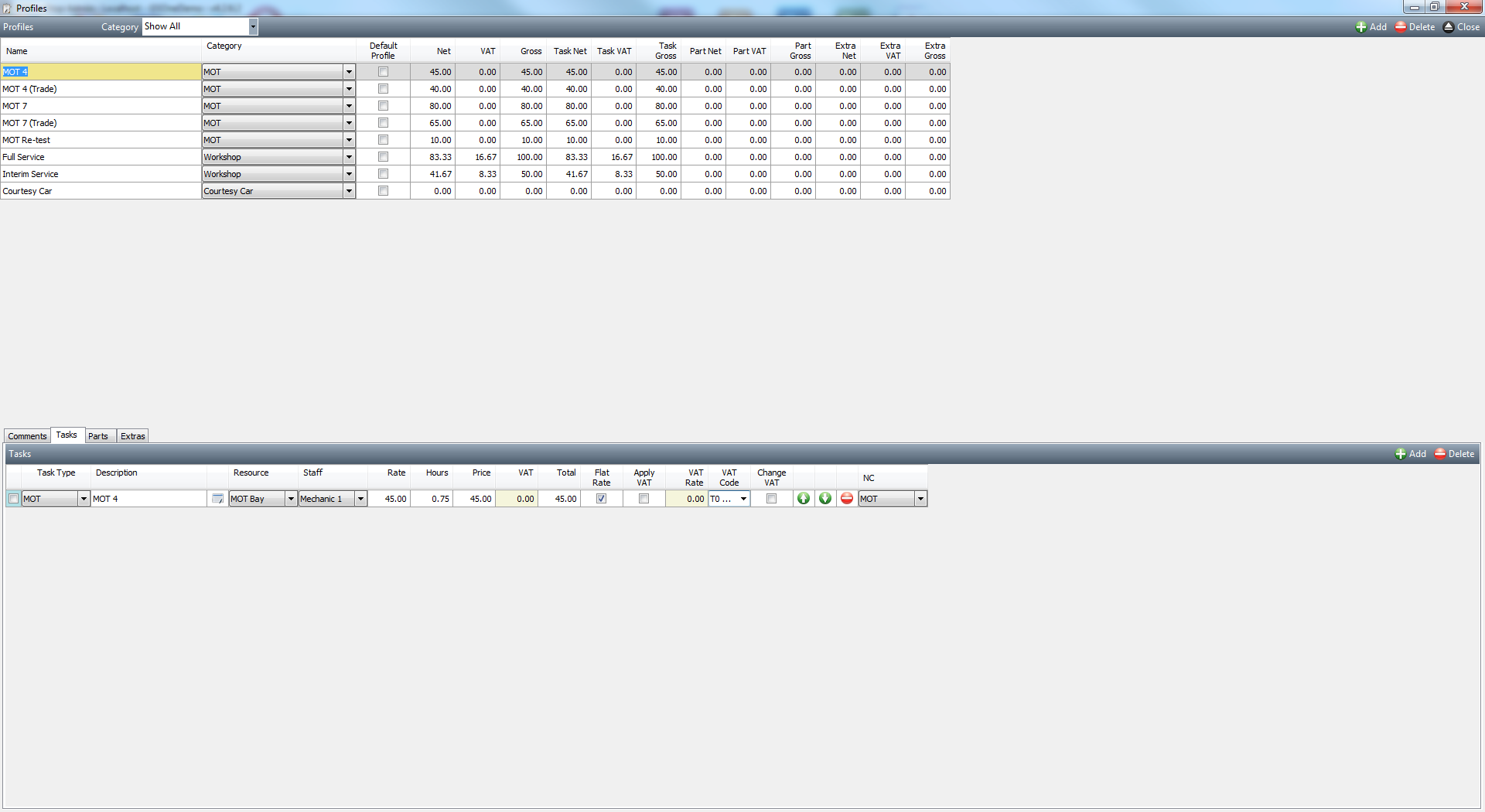Select the MOT Re-test profile row

475,140
